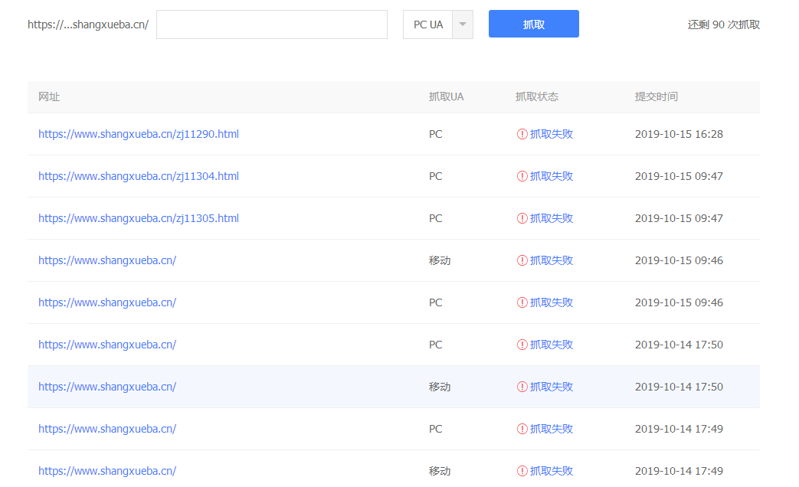
Task: Click warning icon in 2019-10-14 17:49 移动 row
Action: [x=522, y=471]
